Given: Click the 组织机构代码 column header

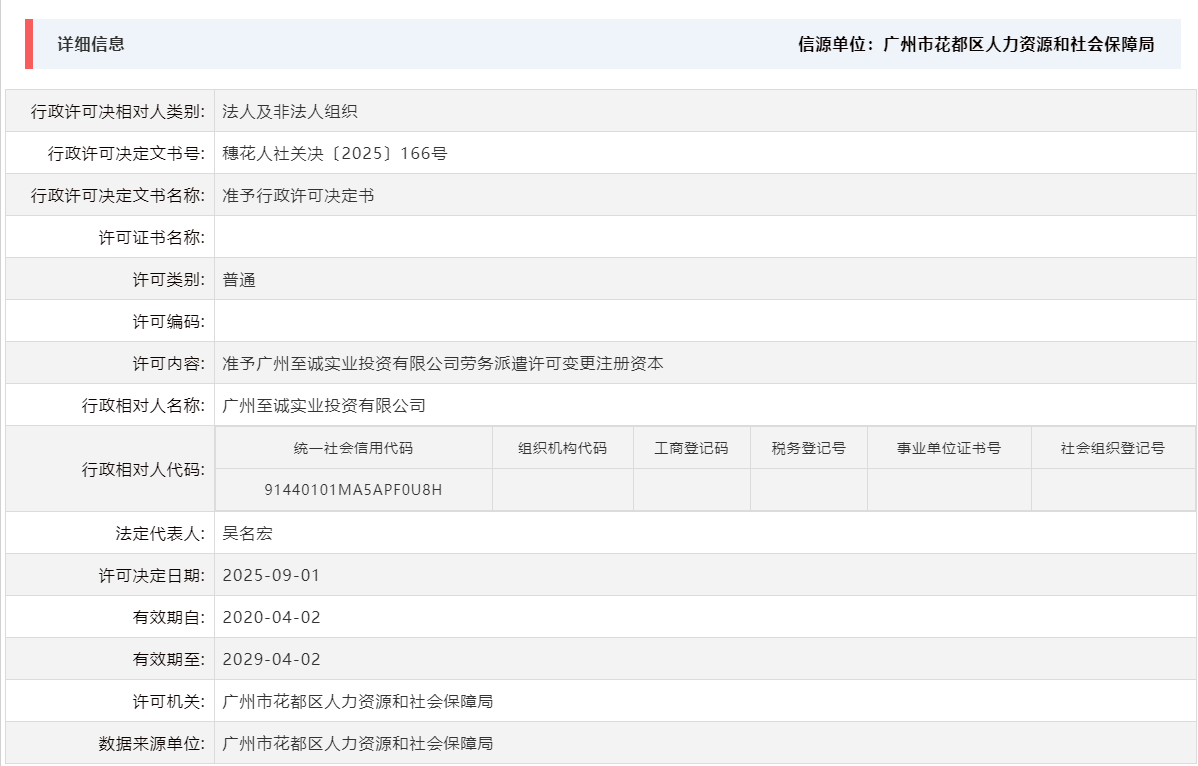Looking at the screenshot, I should 563,447.
